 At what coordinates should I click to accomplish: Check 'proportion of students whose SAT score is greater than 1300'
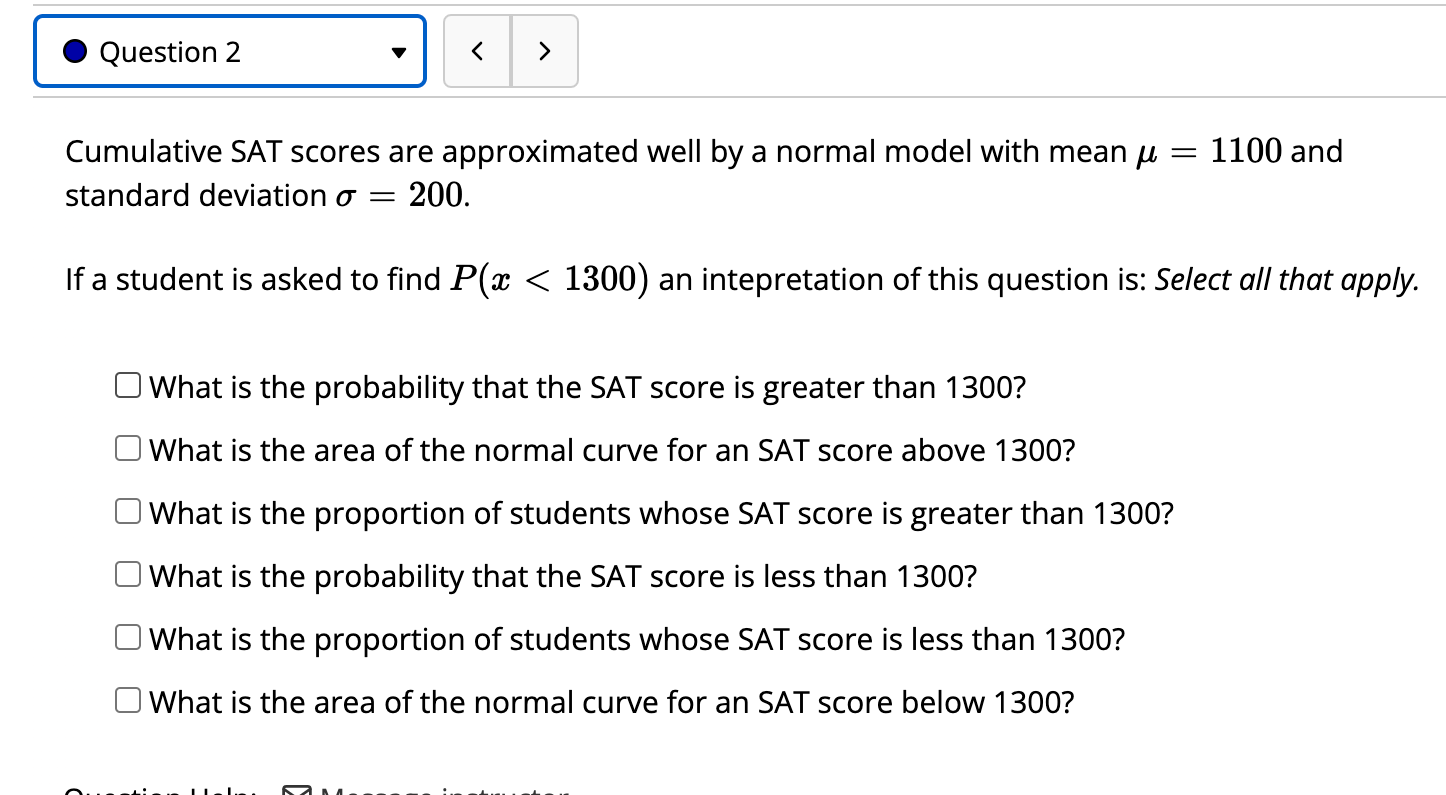coord(128,510)
